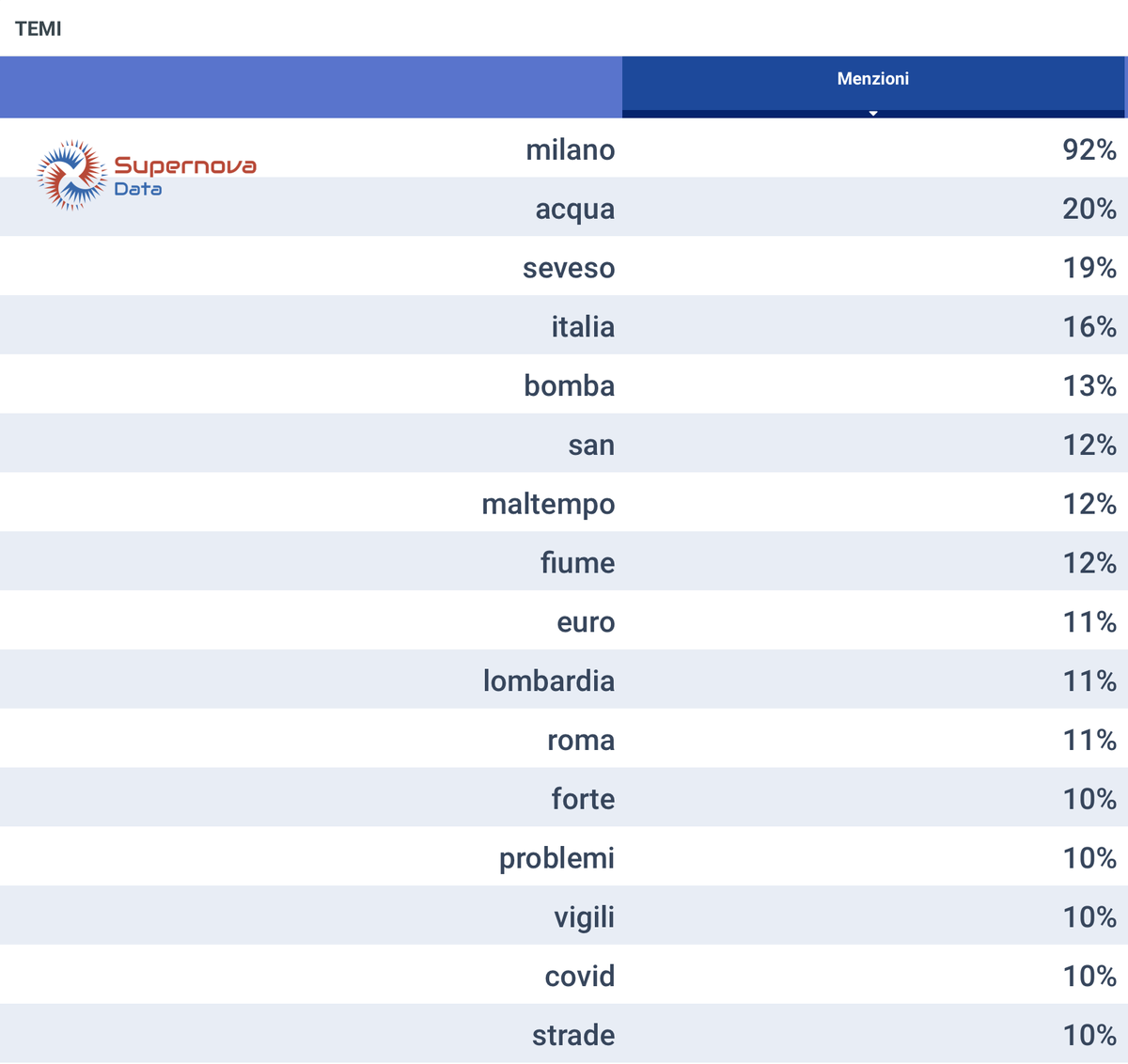Image resolution: width=1128 pixels, height=1064 pixels.
Task: Select the 'problemi' row label
Action: pos(556,858)
